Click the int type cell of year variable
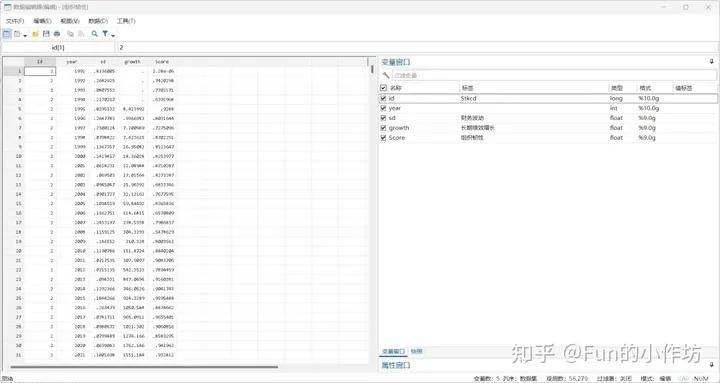This screenshot has width=720, height=383. (613, 108)
